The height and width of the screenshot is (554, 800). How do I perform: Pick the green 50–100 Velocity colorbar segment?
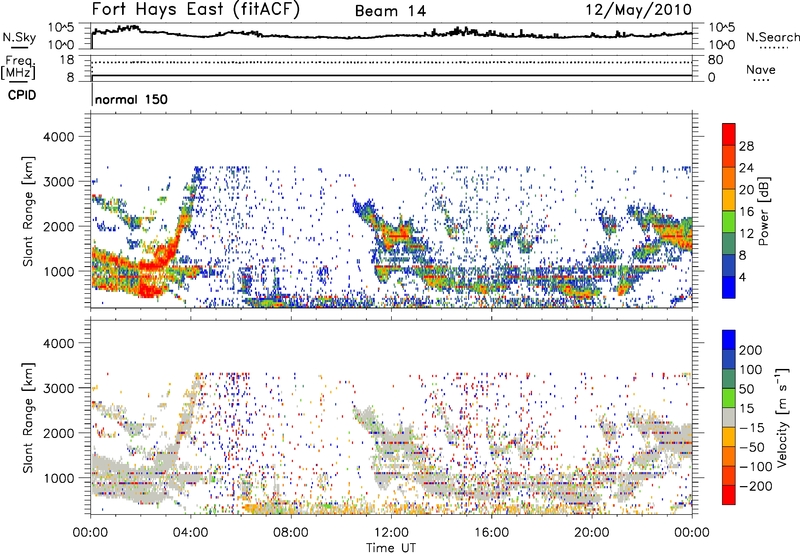729,379
